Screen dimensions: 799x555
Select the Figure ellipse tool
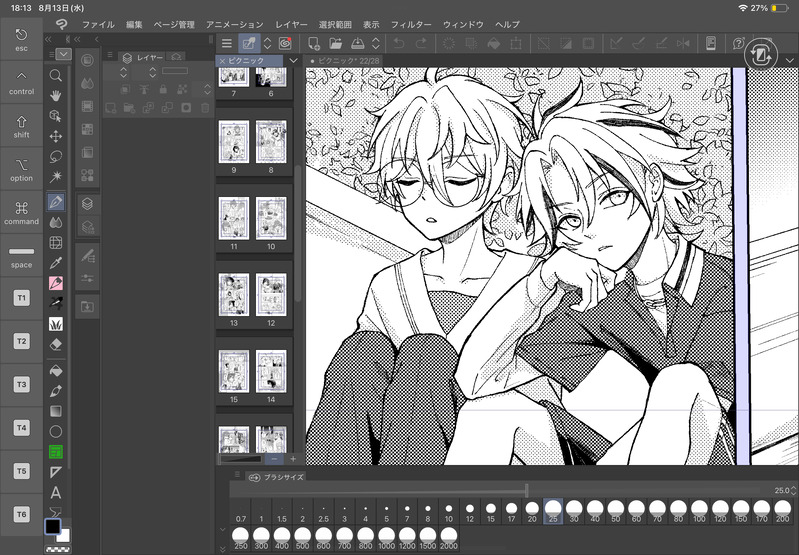tap(56, 432)
